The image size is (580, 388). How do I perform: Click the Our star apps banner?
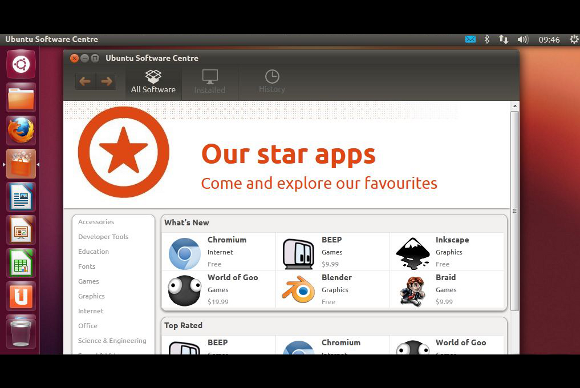[287, 154]
